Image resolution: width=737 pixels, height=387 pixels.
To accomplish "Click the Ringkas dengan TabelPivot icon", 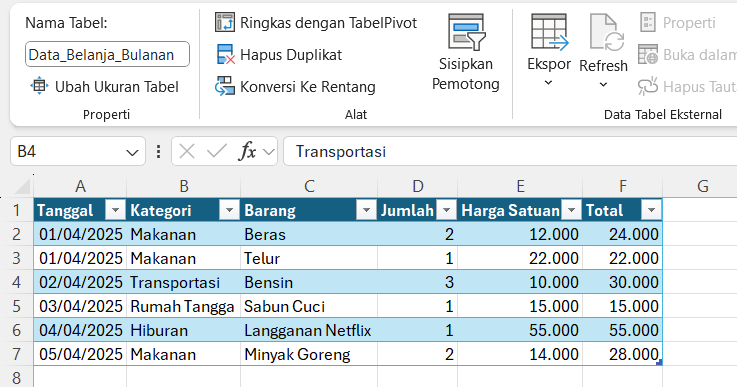I will click(x=225, y=23).
